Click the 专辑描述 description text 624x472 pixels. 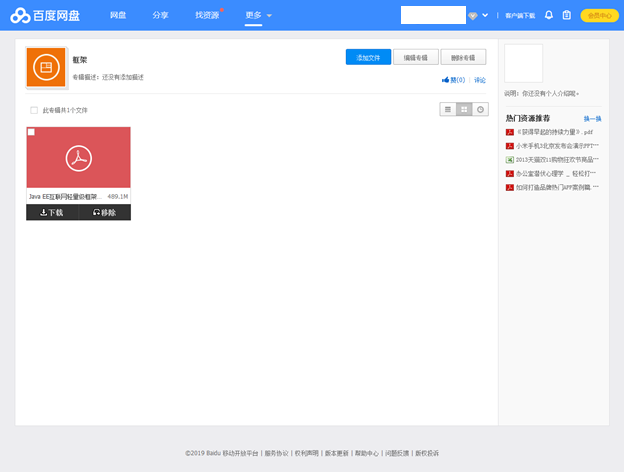[x=108, y=77]
